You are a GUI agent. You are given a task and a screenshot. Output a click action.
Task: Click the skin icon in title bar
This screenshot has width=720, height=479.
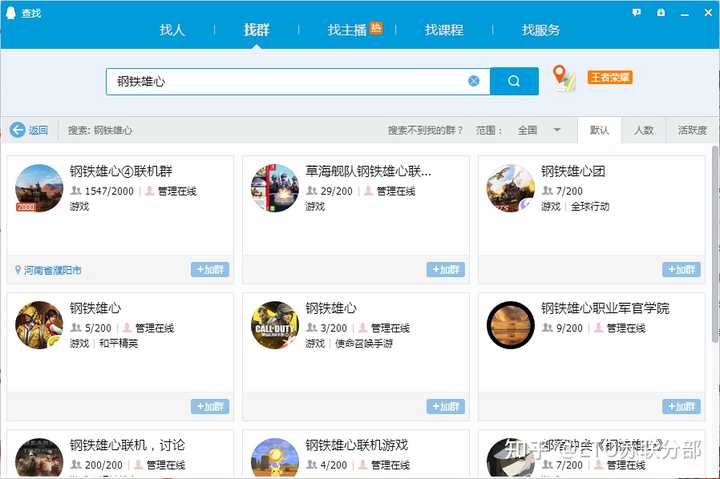(x=661, y=13)
